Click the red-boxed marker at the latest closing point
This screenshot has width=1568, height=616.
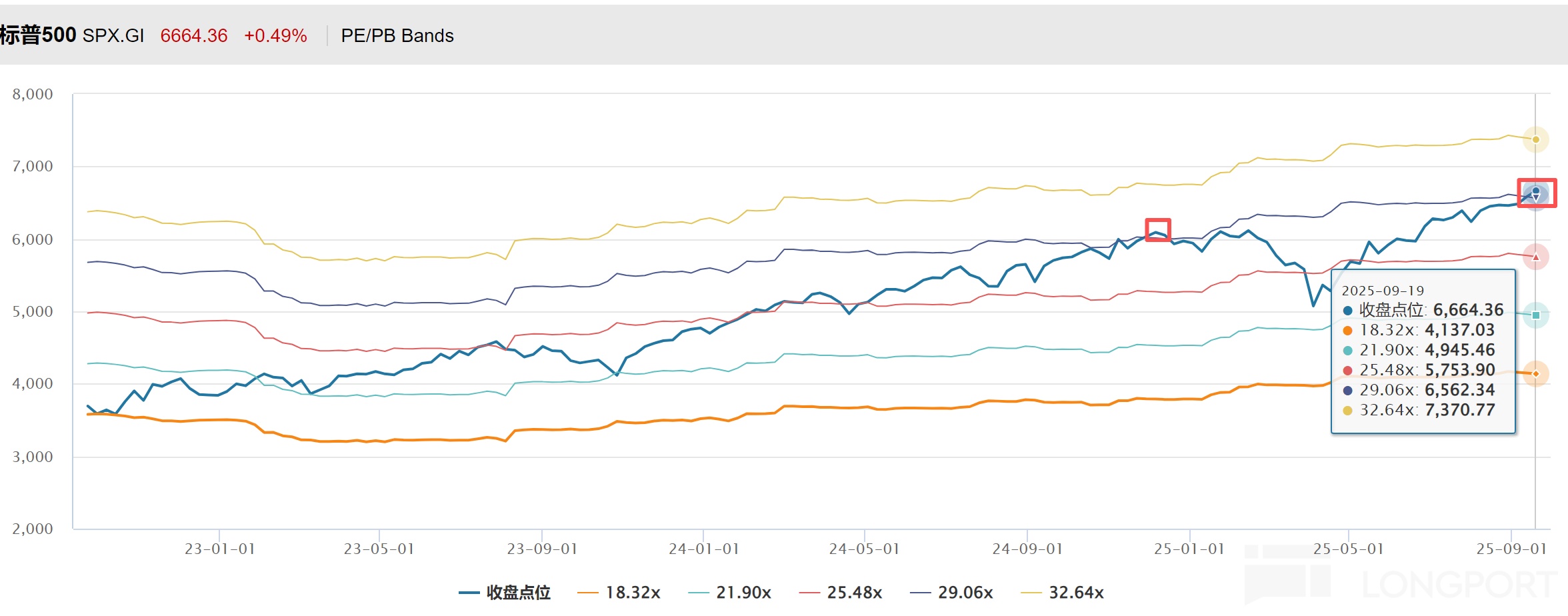[1536, 193]
